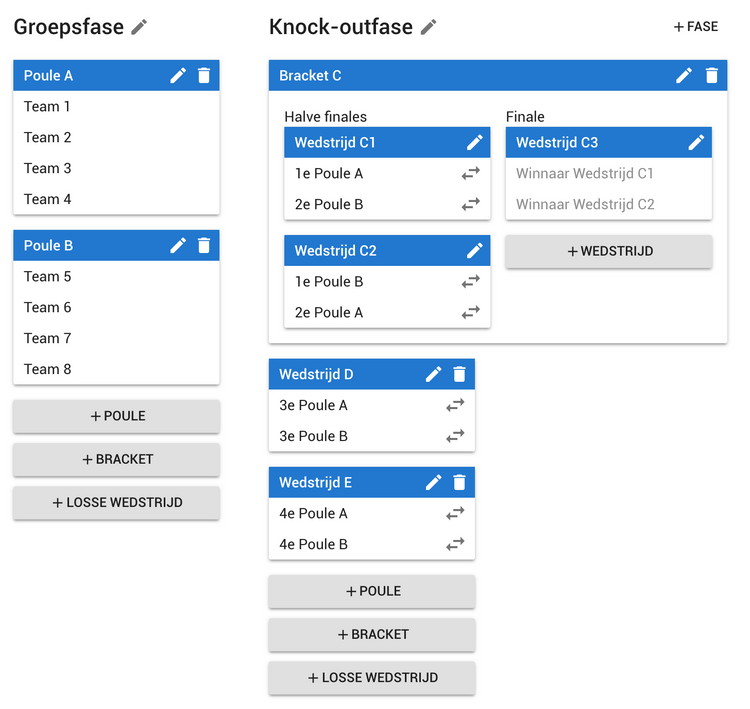This screenshot has height=709, width=750.
Task: Add a Bracket to Knock-outfase
Action: [372, 634]
